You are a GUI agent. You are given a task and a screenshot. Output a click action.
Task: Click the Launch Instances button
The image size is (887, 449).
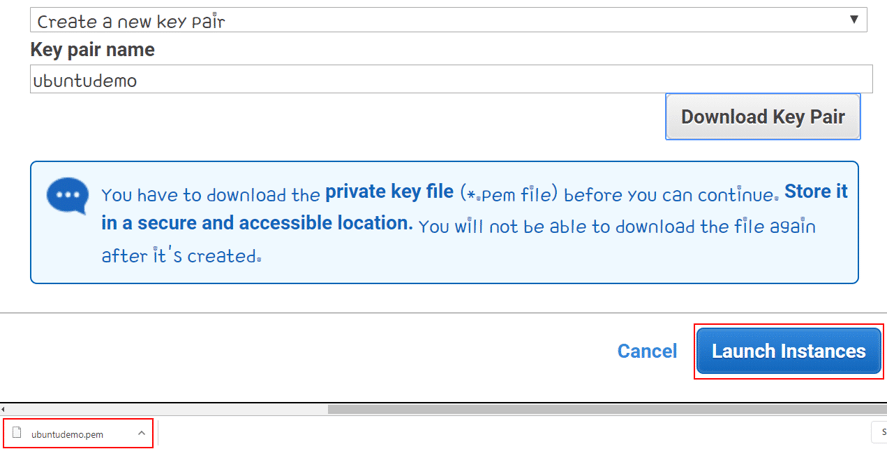point(789,351)
